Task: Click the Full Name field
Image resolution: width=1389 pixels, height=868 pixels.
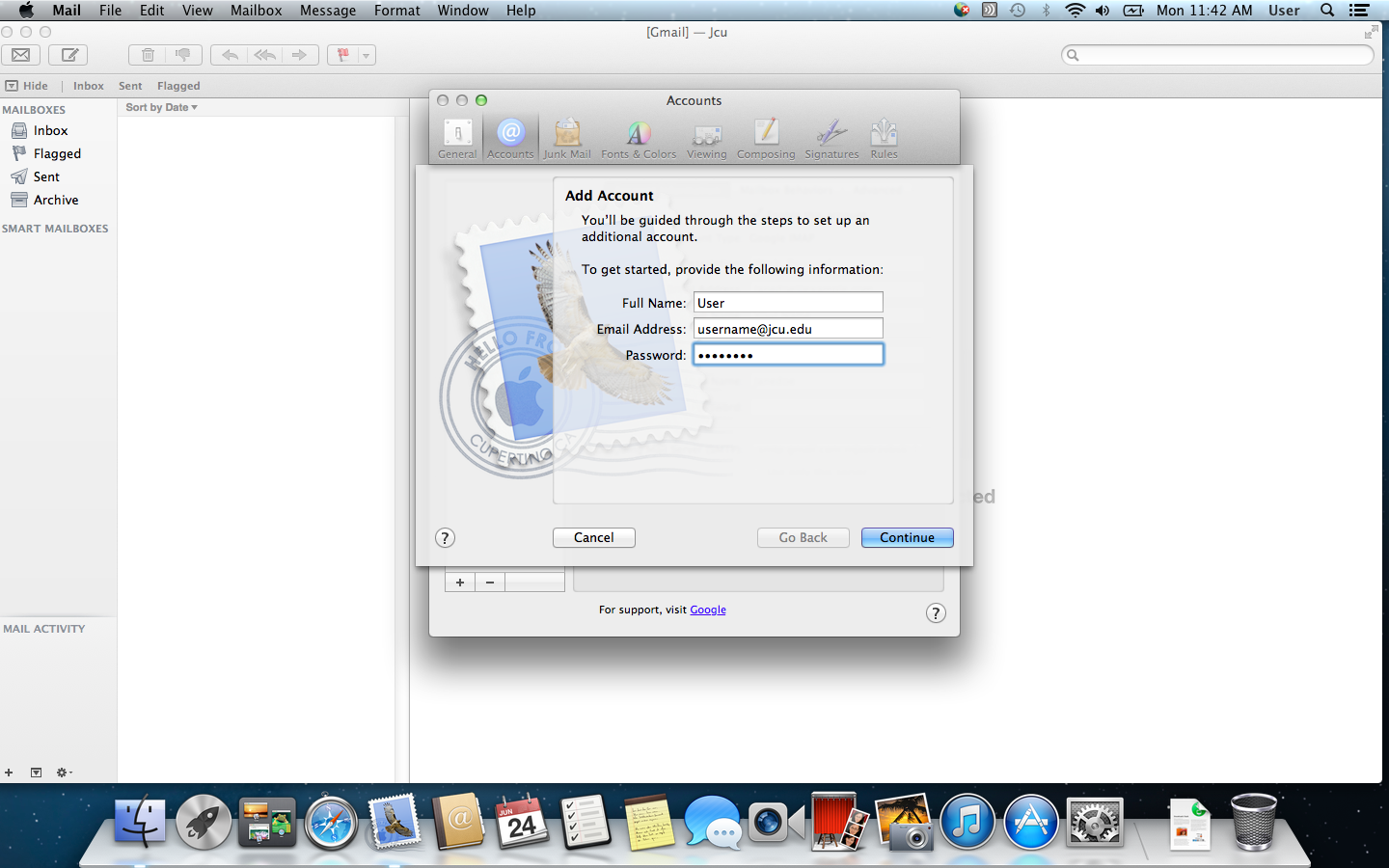Action: (788, 303)
